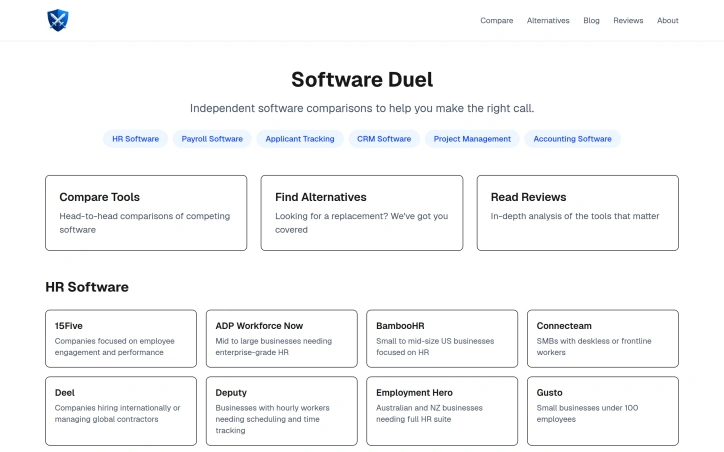
Task: Open the 15Five software card
Action: [121, 338]
